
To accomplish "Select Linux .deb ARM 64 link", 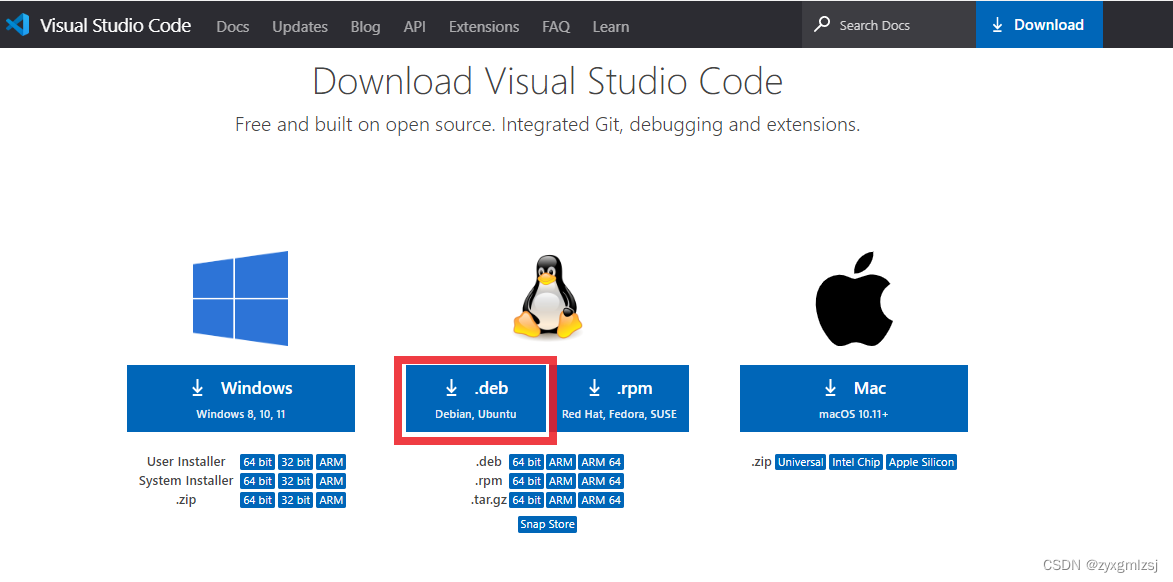I will pos(601,462).
